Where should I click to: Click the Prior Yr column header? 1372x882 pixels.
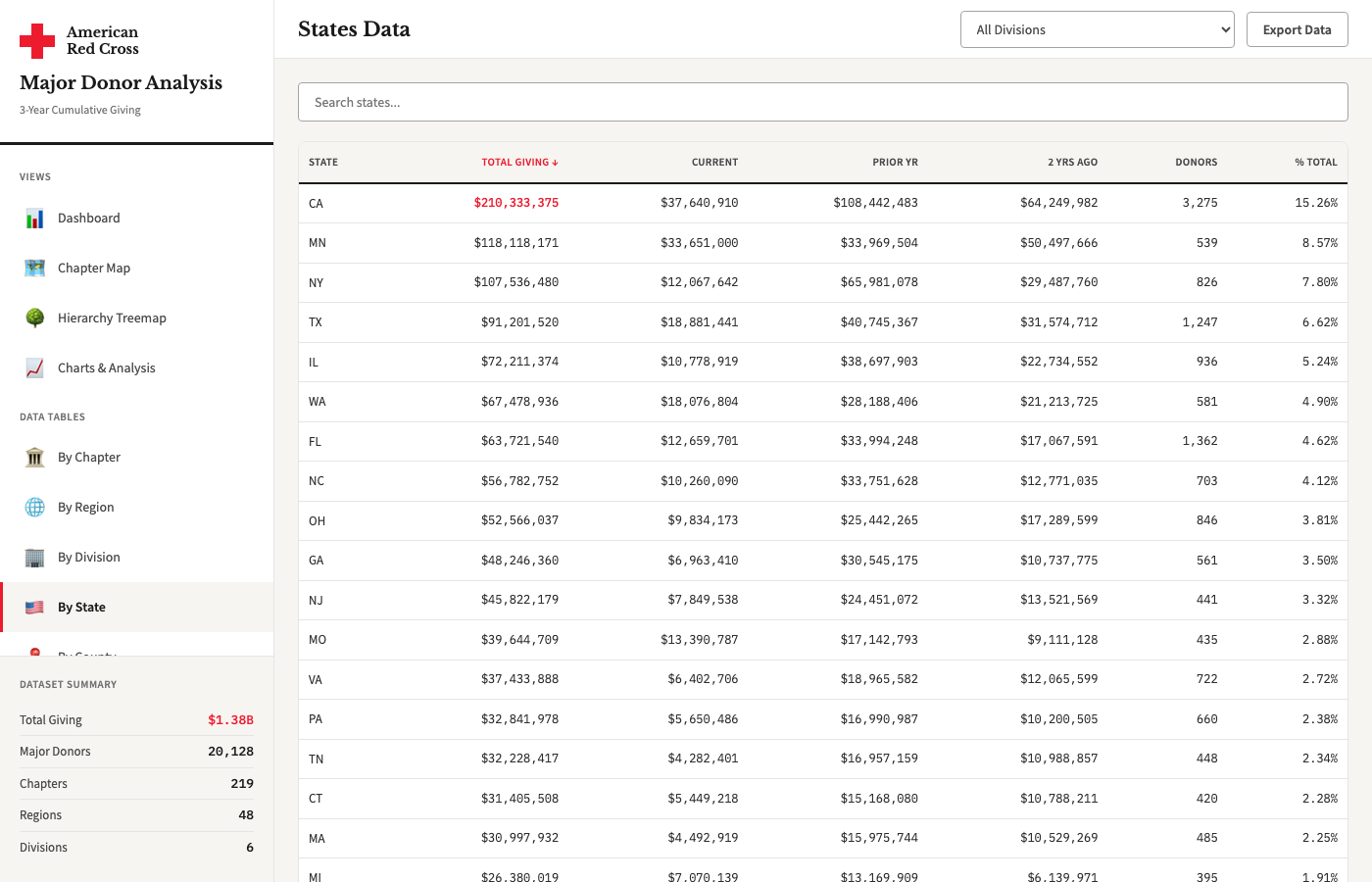895,163
